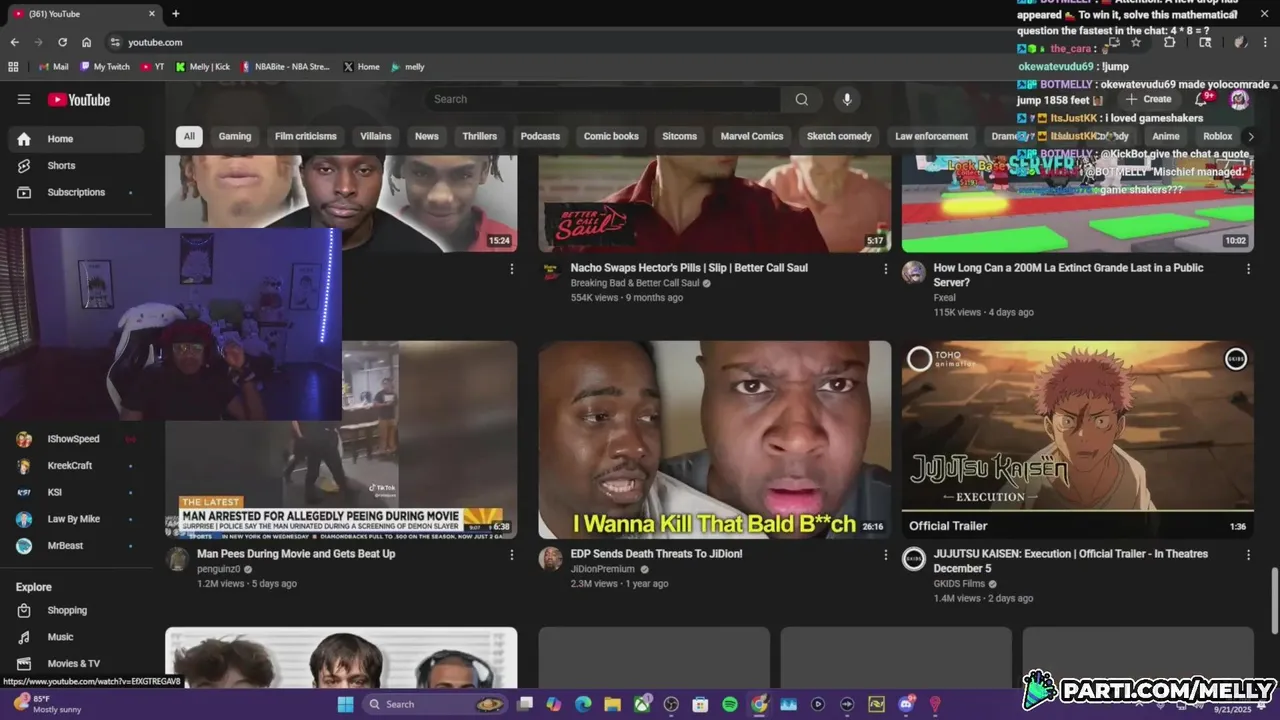The width and height of the screenshot is (1280, 720).
Task: Click the browser home icon
Action: click(87, 42)
